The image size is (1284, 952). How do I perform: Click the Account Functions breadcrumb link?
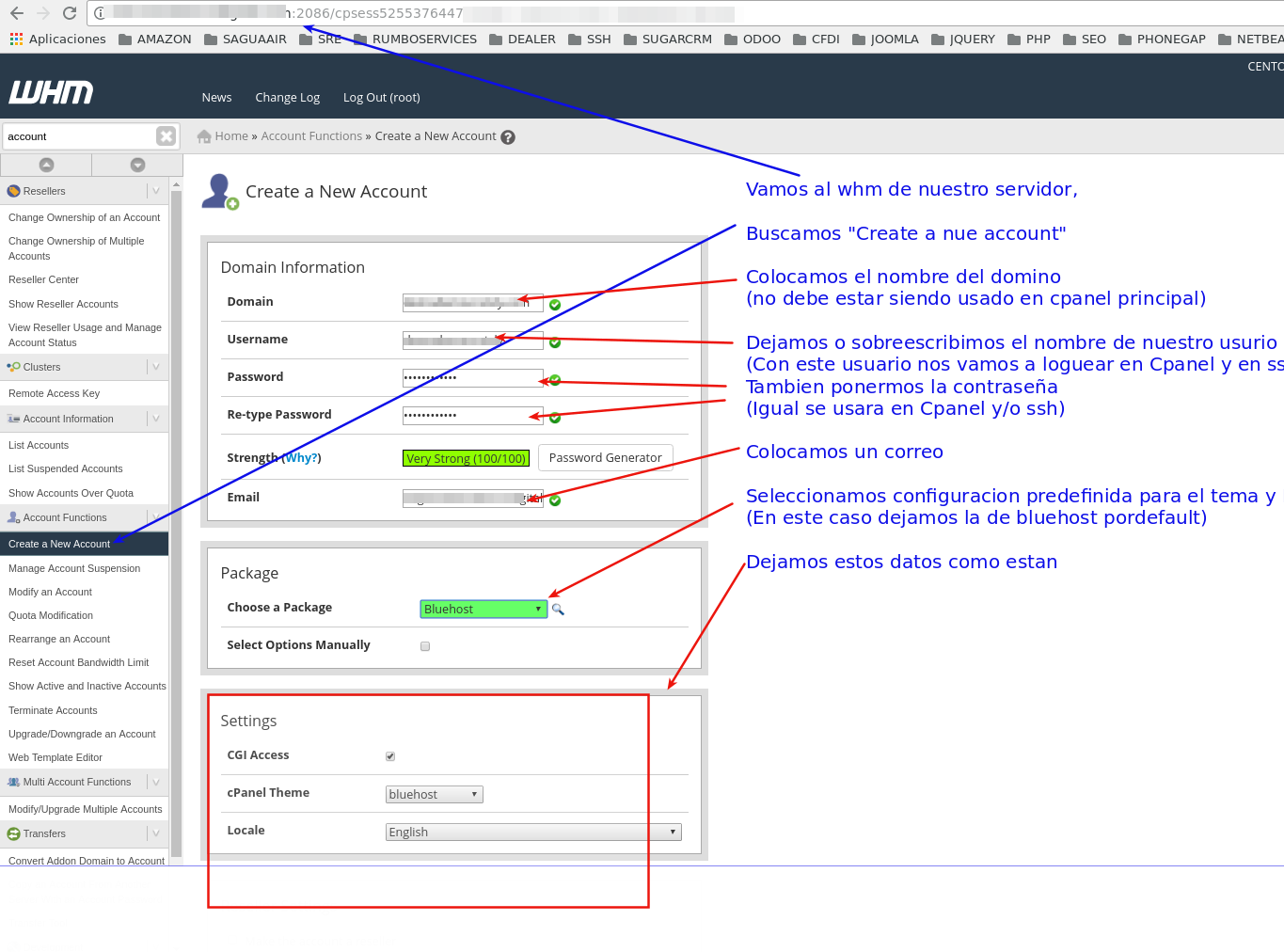[311, 136]
